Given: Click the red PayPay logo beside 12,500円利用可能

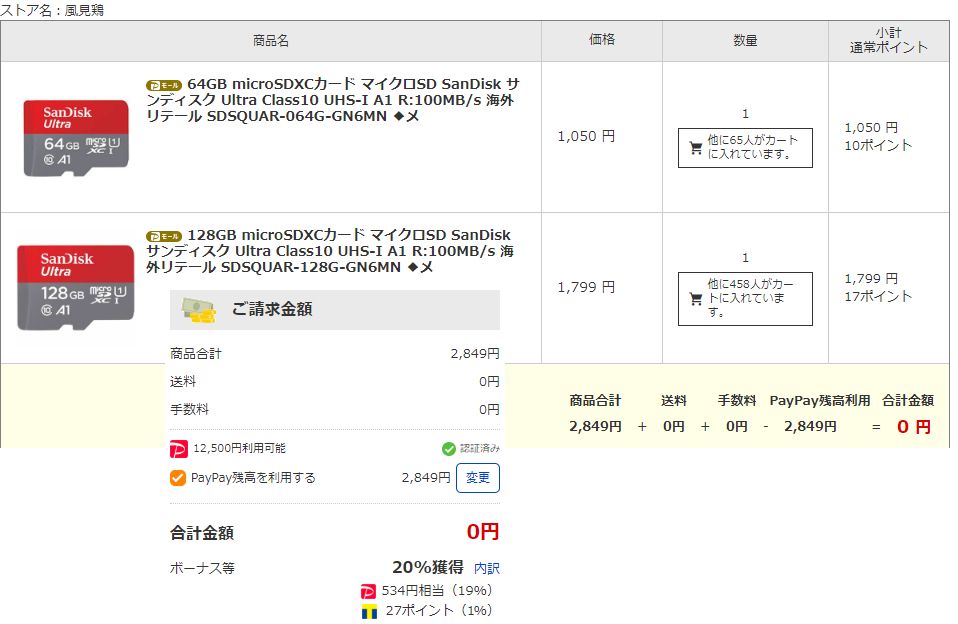Looking at the screenshot, I should pos(178,449).
